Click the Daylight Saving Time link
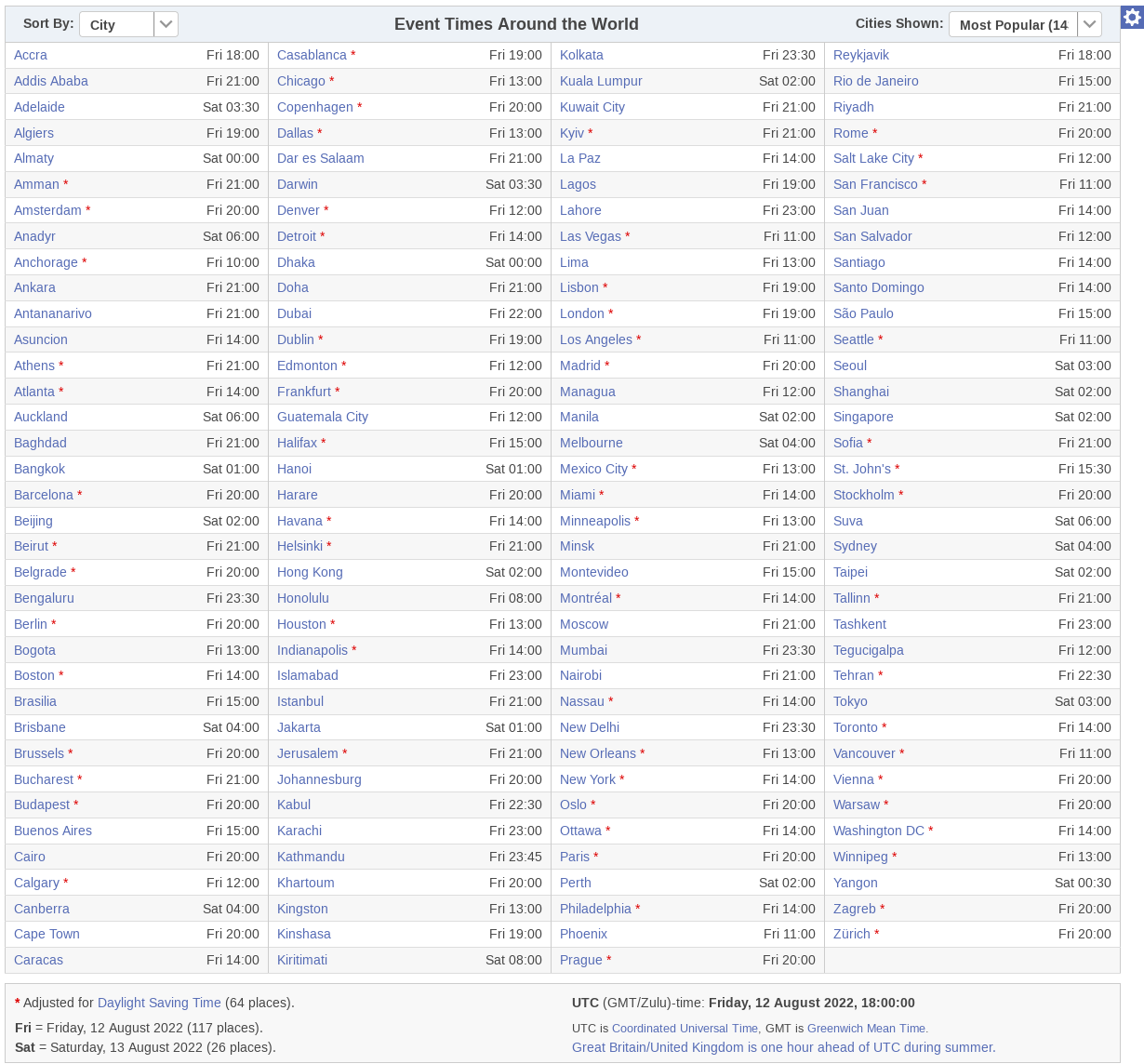The width and height of the screenshot is (1144, 1064). [159, 1003]
